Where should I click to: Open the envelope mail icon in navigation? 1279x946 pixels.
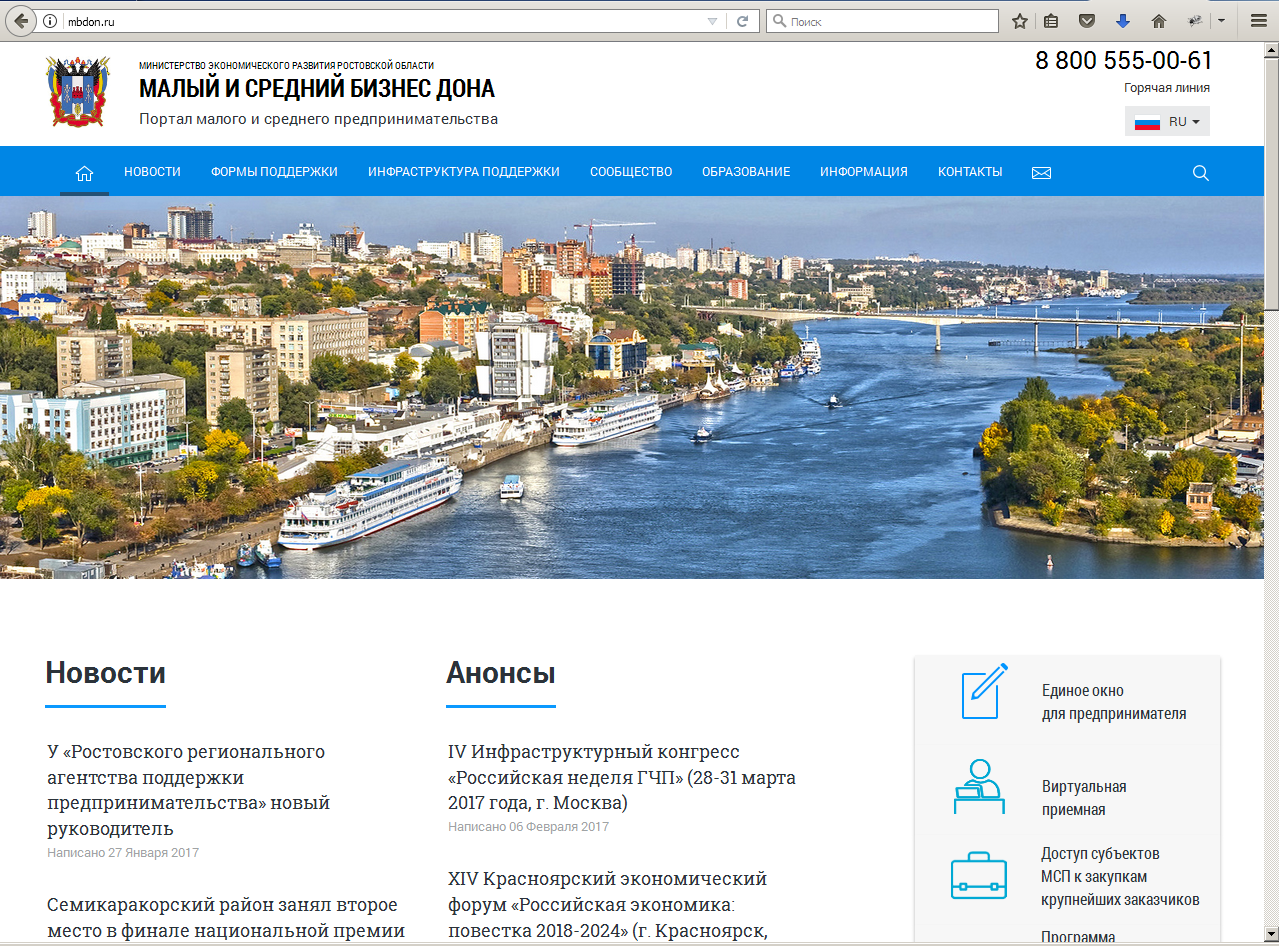(x=1041, y=173)
